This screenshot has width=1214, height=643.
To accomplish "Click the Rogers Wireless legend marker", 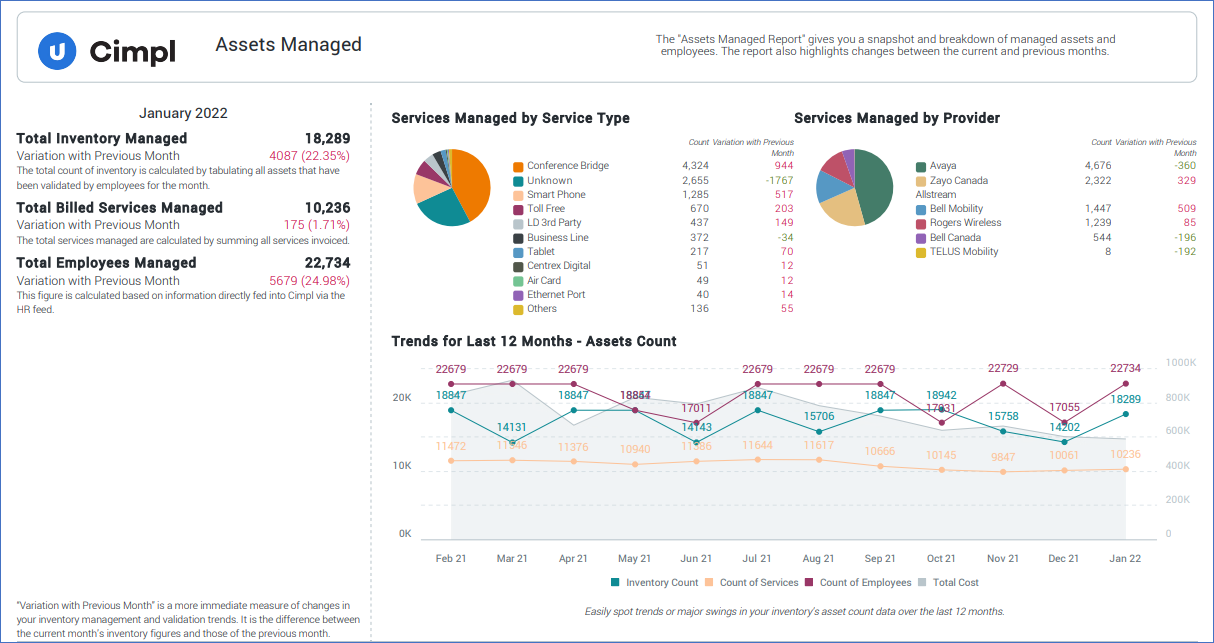I will point(921,222).
